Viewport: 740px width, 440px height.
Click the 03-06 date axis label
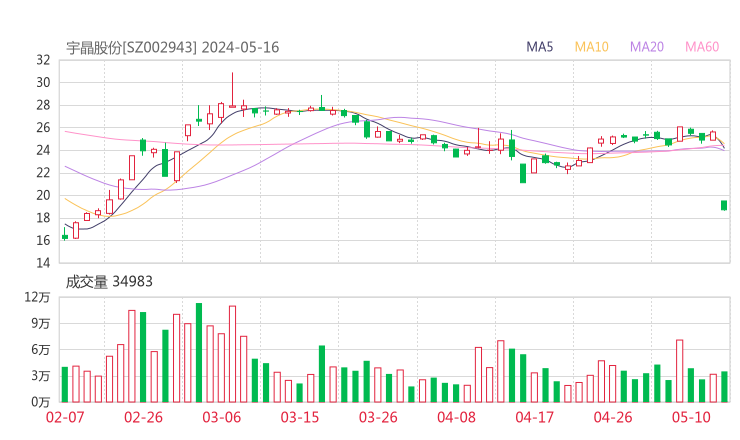[221, 417]
